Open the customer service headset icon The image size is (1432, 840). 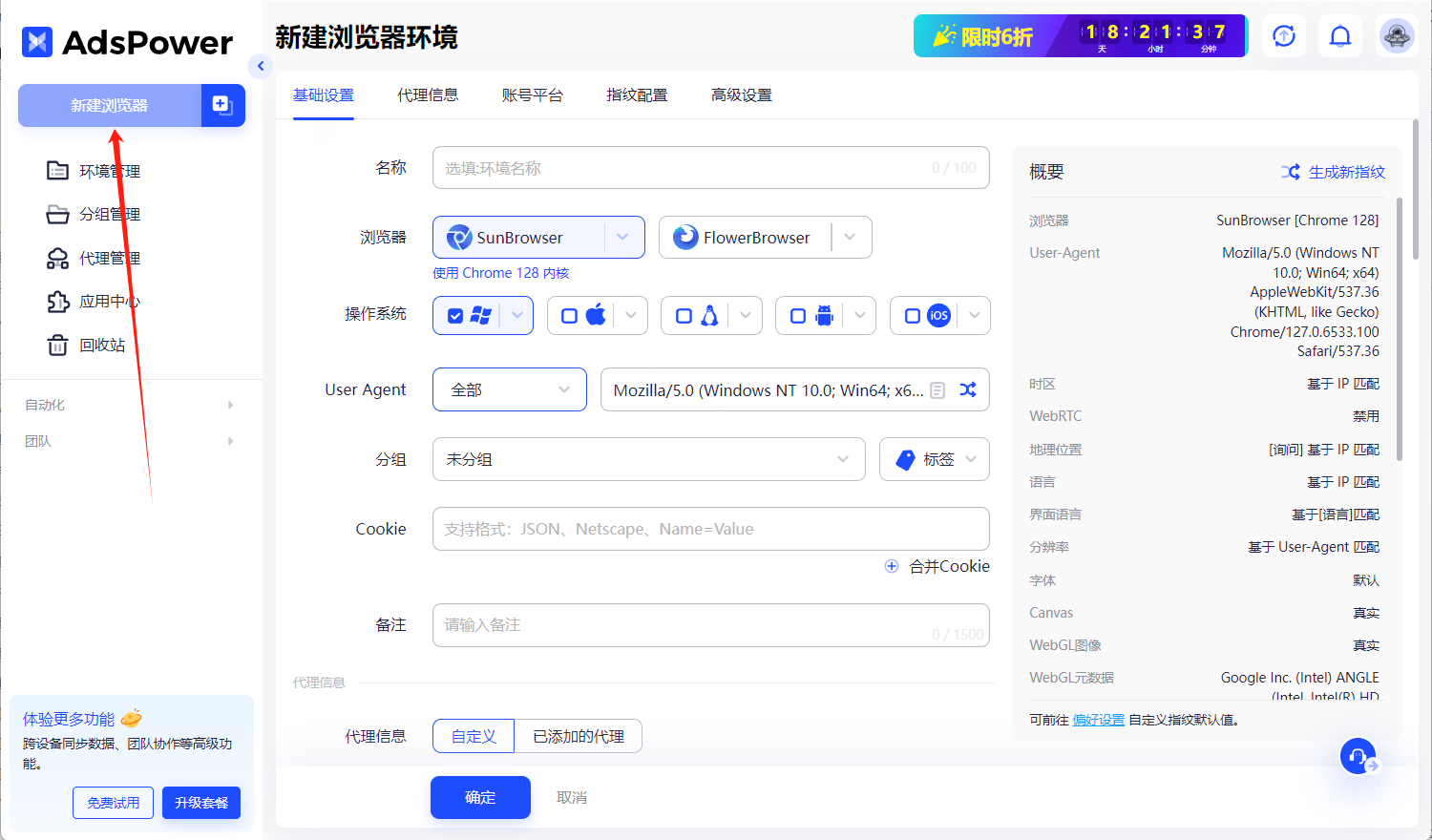coord(1358,756)
